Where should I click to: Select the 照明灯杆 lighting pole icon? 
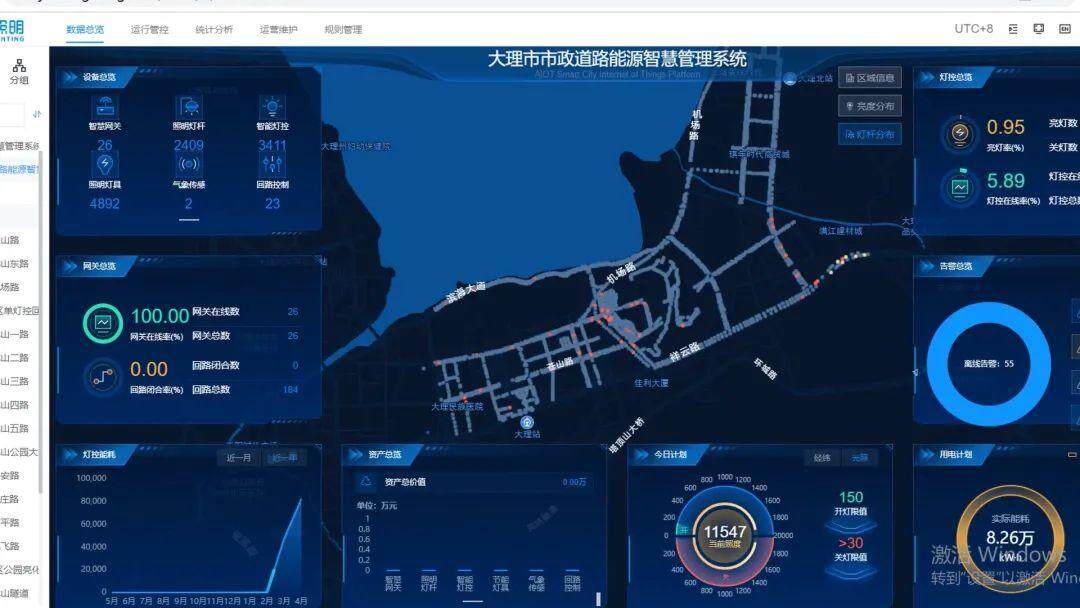(x=190, y=105)
